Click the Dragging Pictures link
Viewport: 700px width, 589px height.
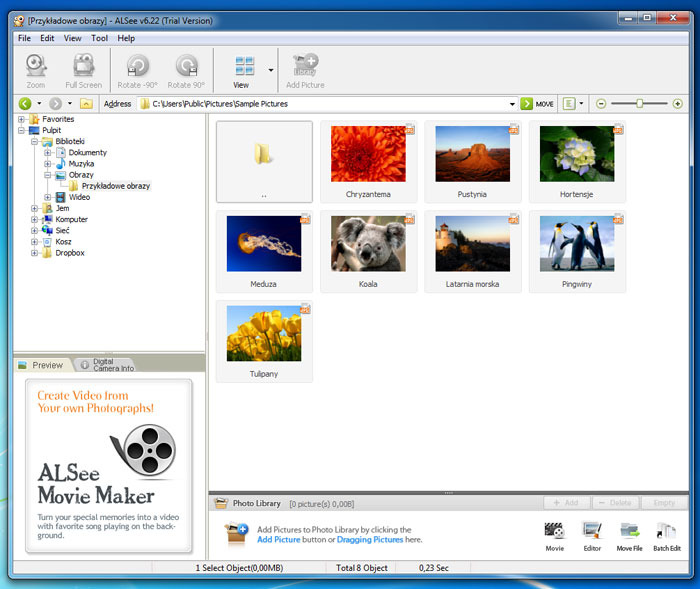[x=370, y=539]
